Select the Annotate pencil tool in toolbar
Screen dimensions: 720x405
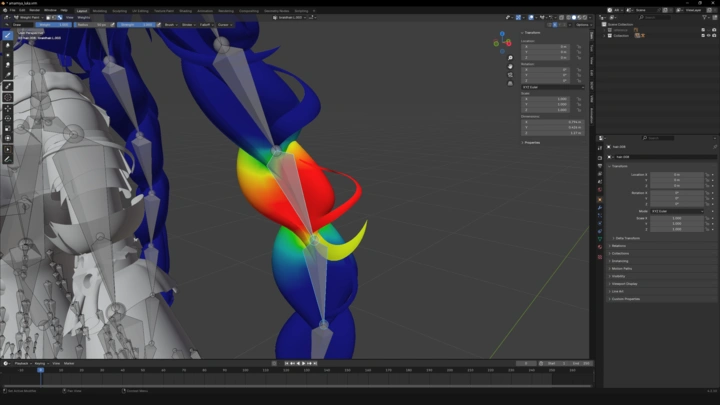tap(7, 159)
